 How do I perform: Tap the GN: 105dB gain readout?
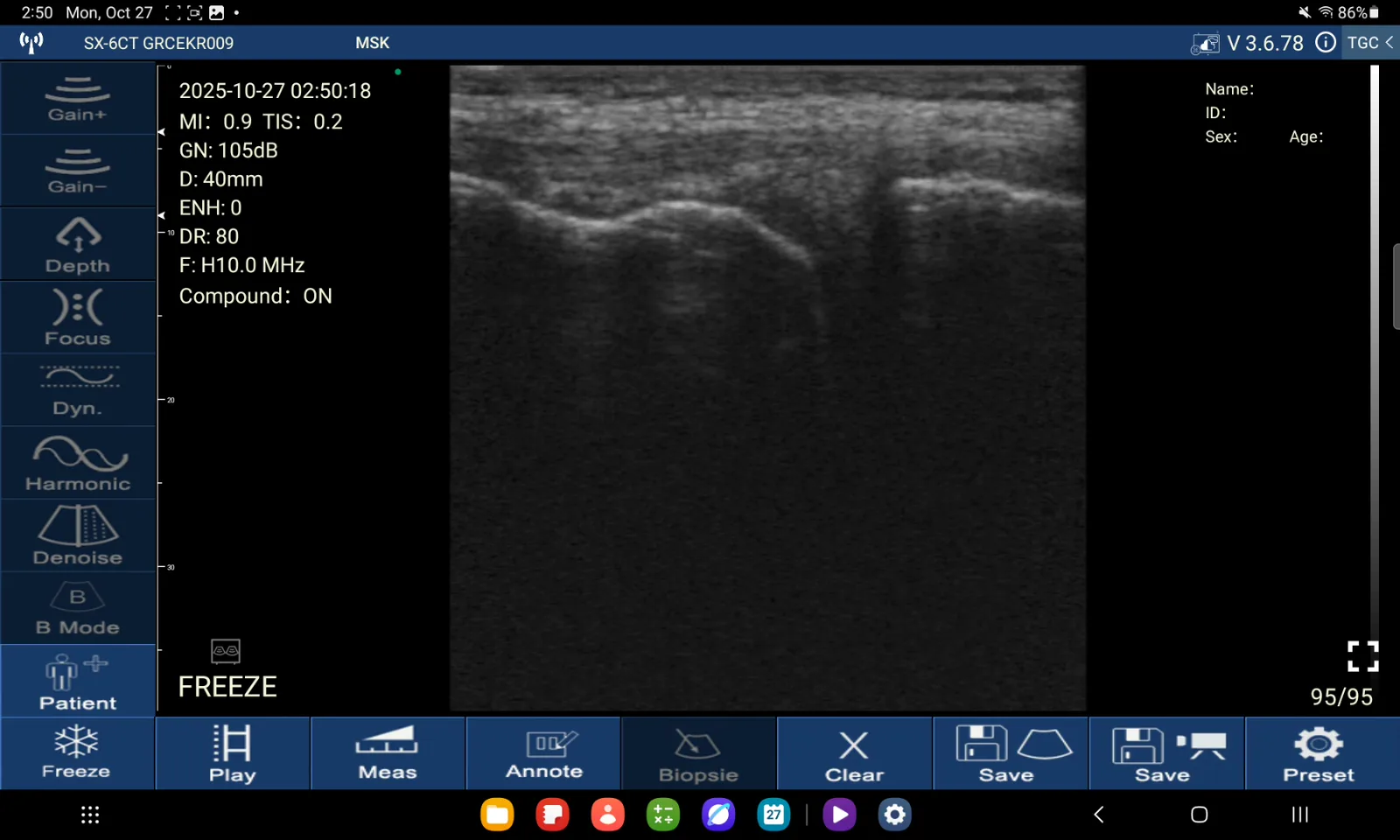228,150
